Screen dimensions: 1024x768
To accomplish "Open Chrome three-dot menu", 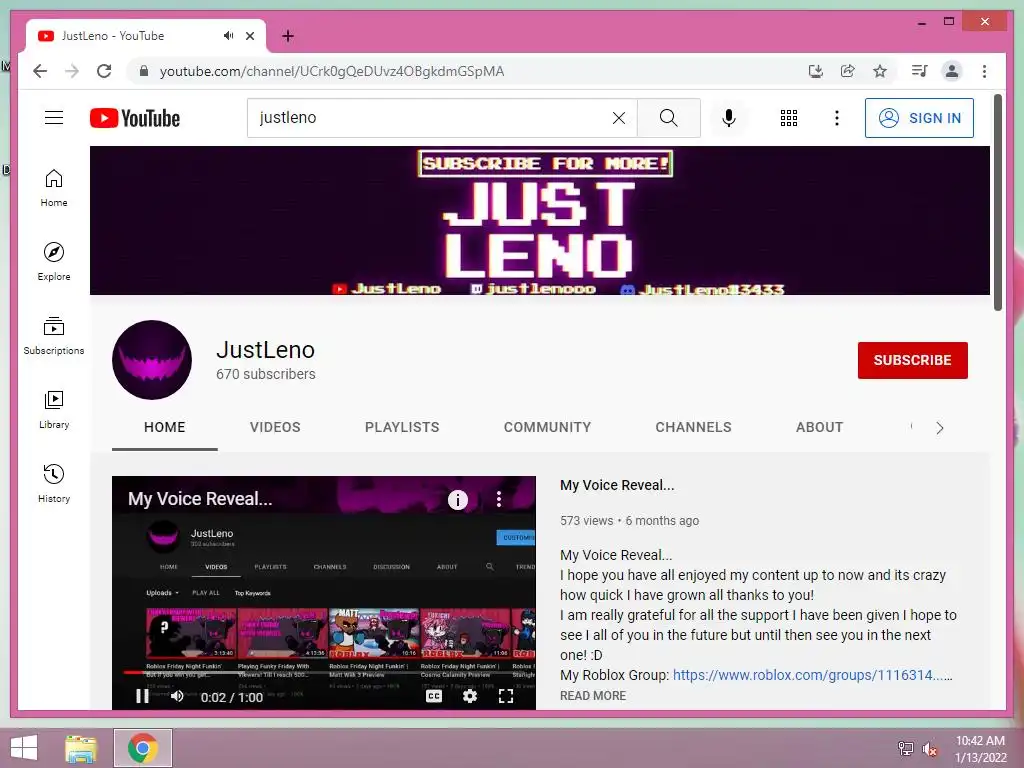I will pyautogui.click(x=984, y=71).
